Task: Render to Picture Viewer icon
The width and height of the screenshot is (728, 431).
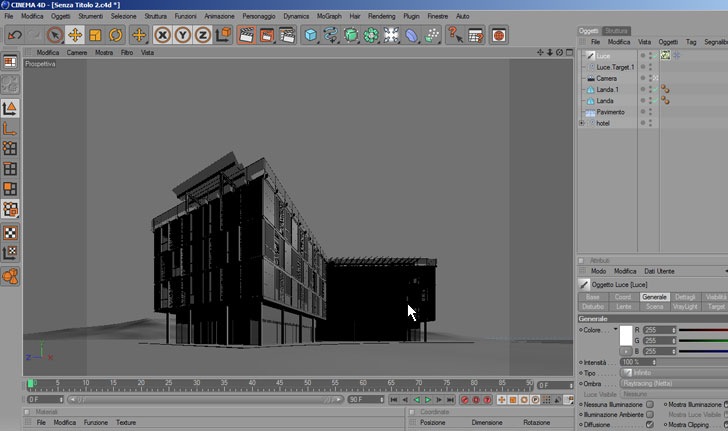Action: click(266, 35)
